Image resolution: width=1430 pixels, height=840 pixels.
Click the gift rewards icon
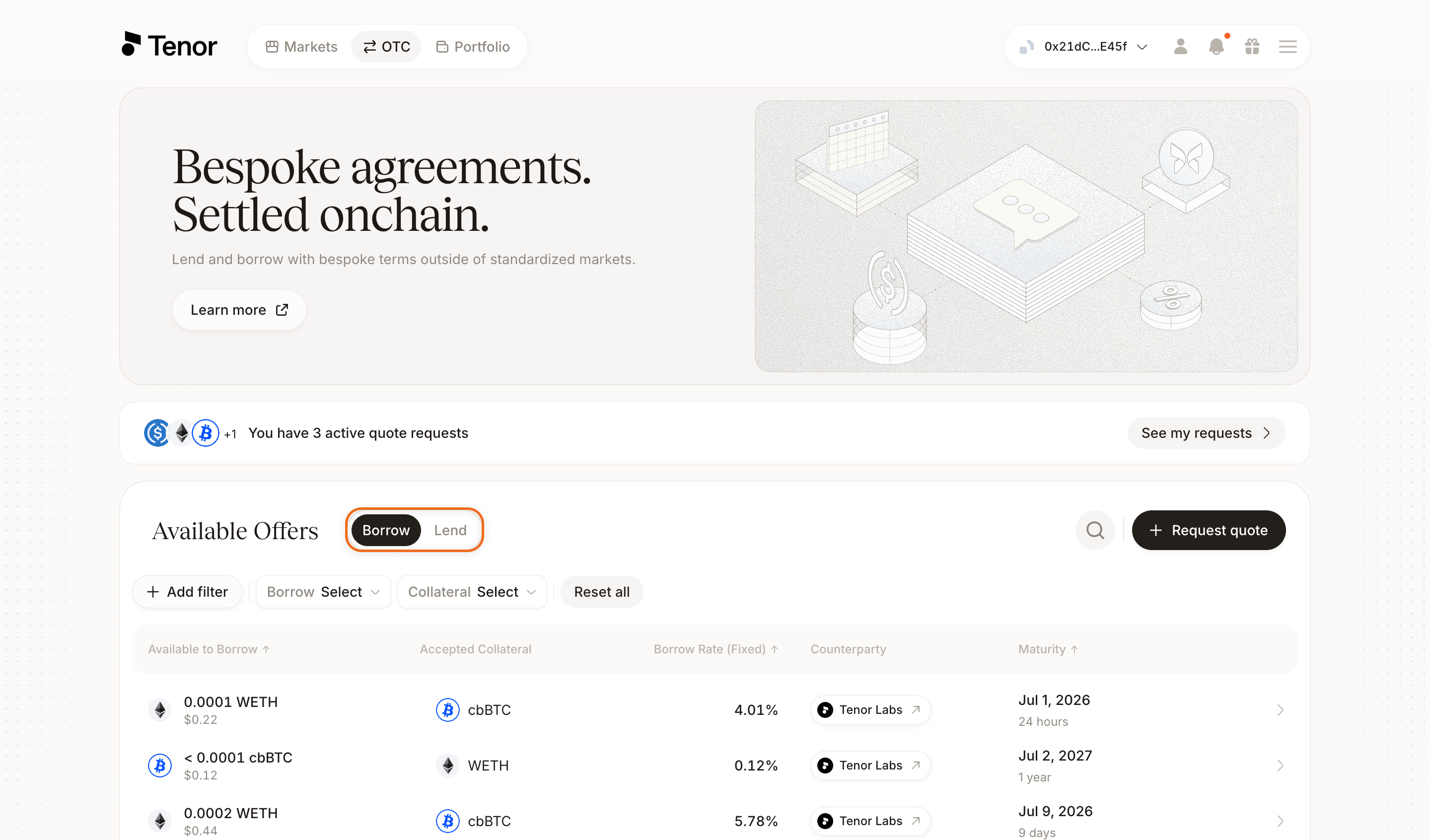tap(1252, 47)
